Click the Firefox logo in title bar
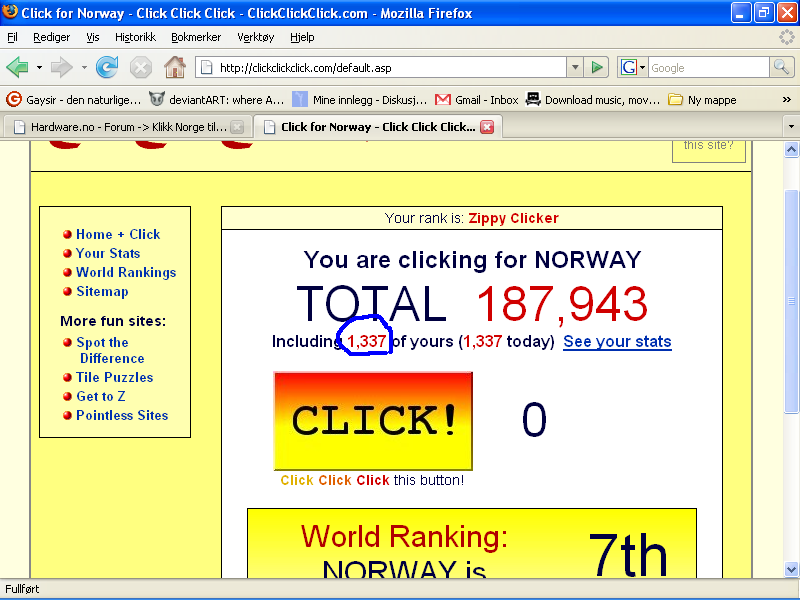The width and height of the screenshot is (800, 600). (x=10, y=12)
